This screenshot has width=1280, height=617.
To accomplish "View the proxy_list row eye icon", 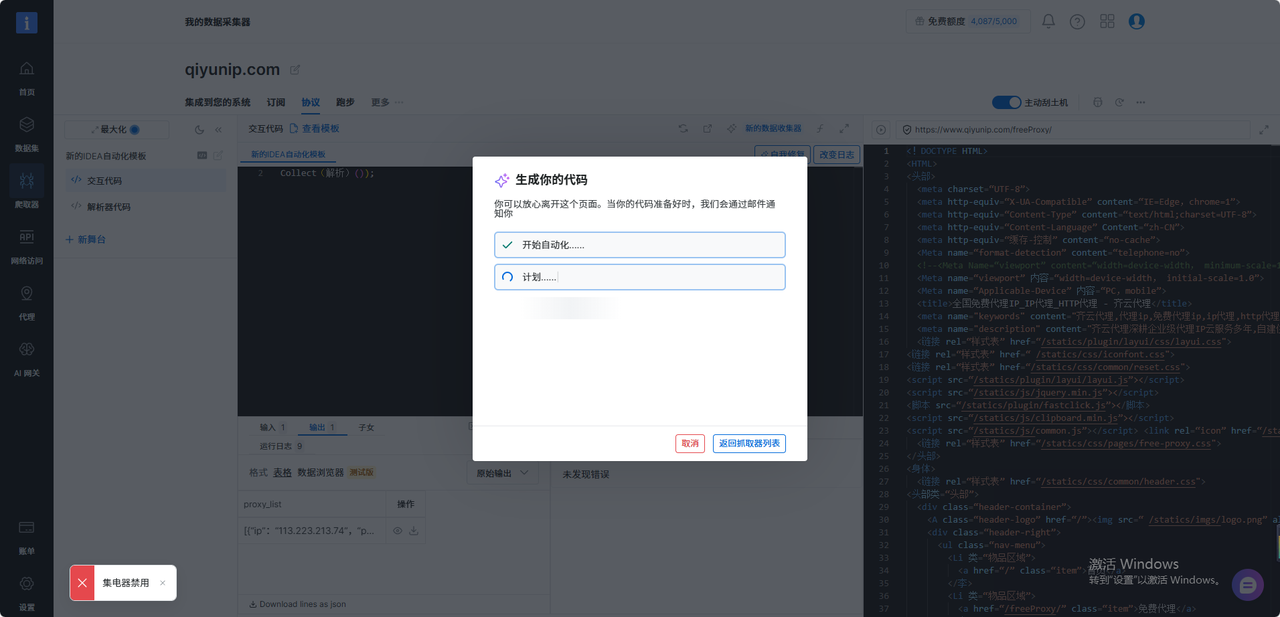I will pyautogui.click(x=397, y=531).
